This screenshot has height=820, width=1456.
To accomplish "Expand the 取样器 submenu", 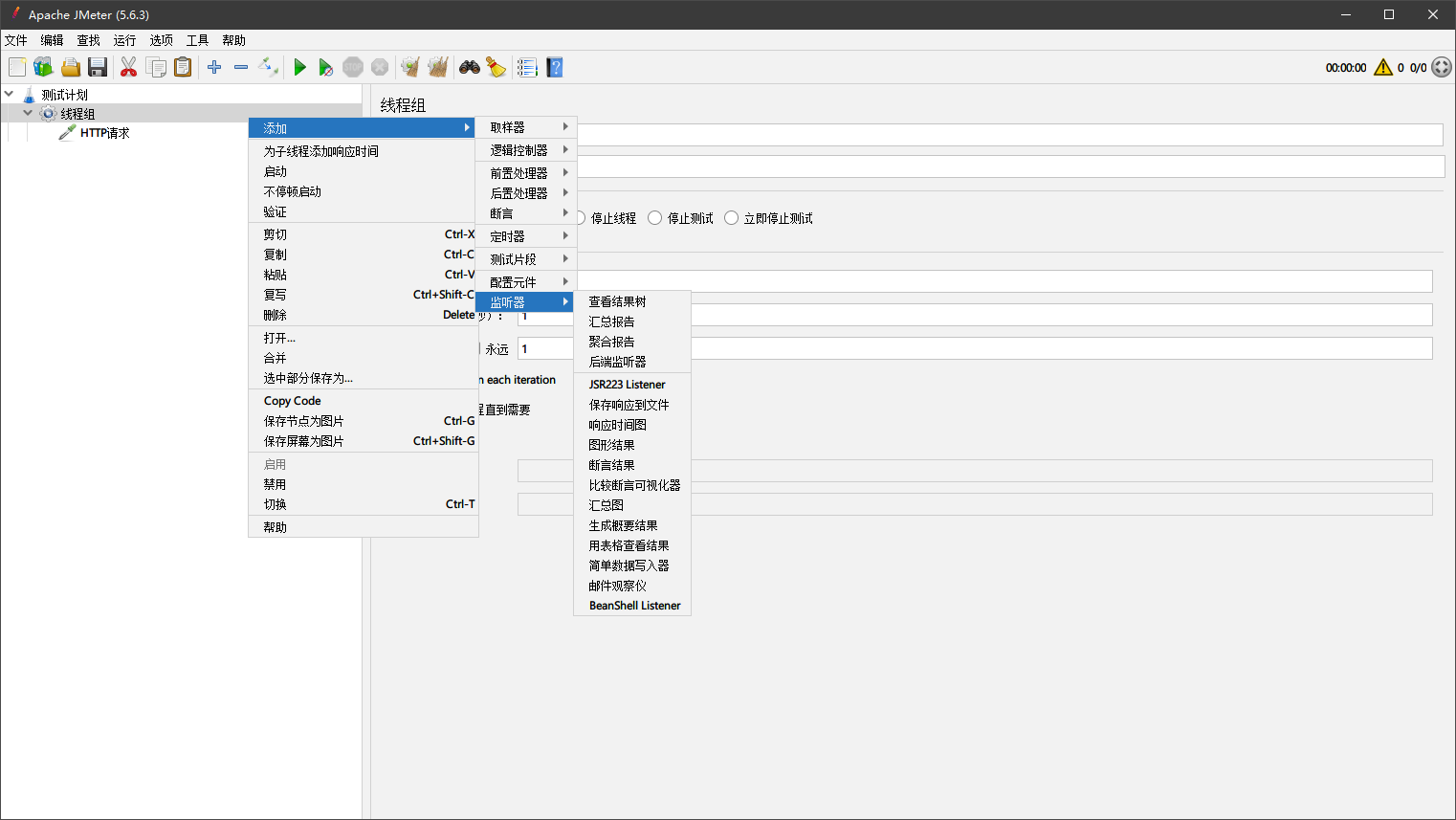I will coord(524,127).
